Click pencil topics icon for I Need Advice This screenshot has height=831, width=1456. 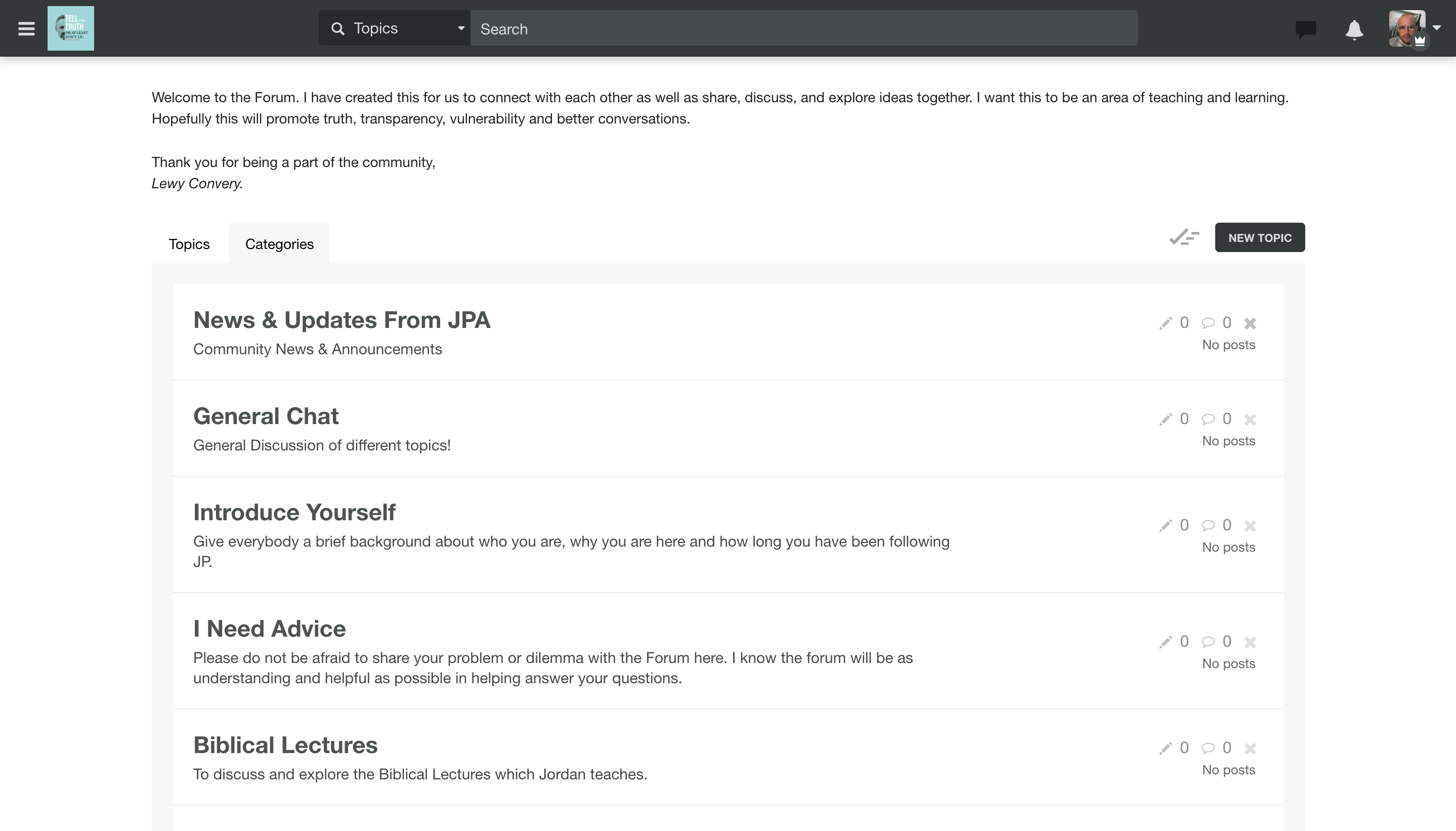pyautogui.click(x=1165, y=642)
